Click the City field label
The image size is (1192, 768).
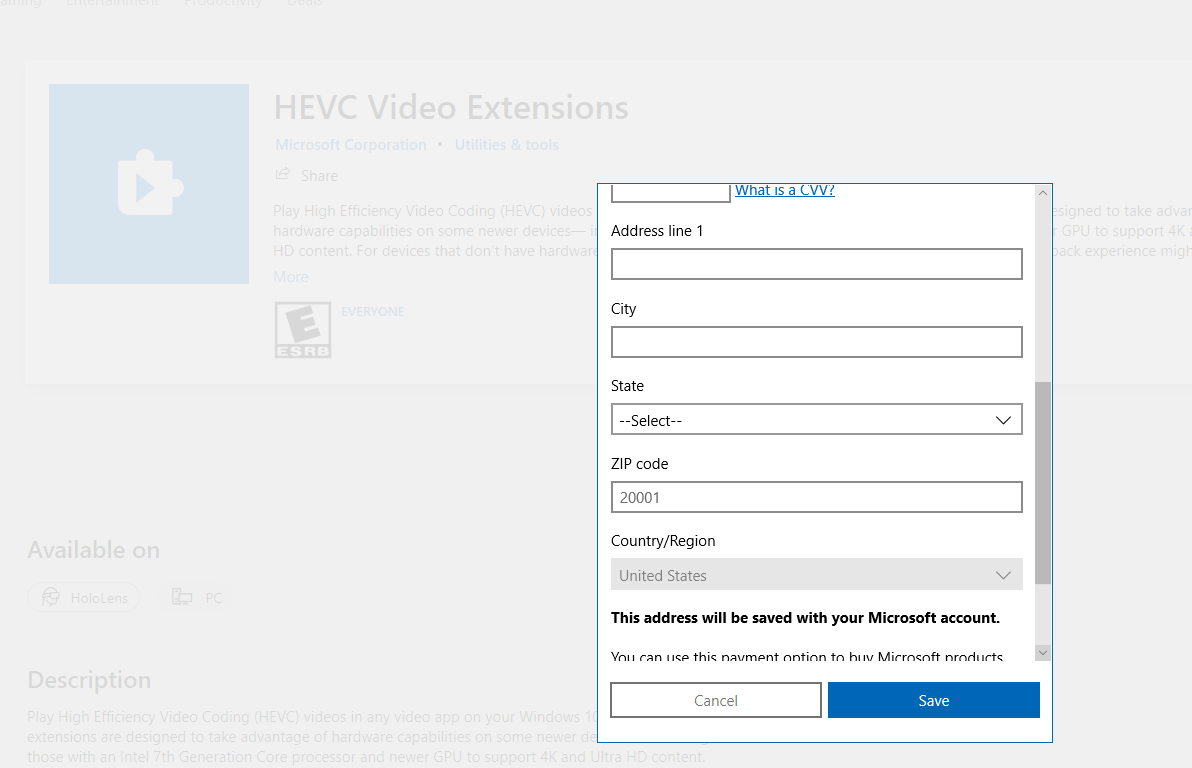(x=623, y=309)
